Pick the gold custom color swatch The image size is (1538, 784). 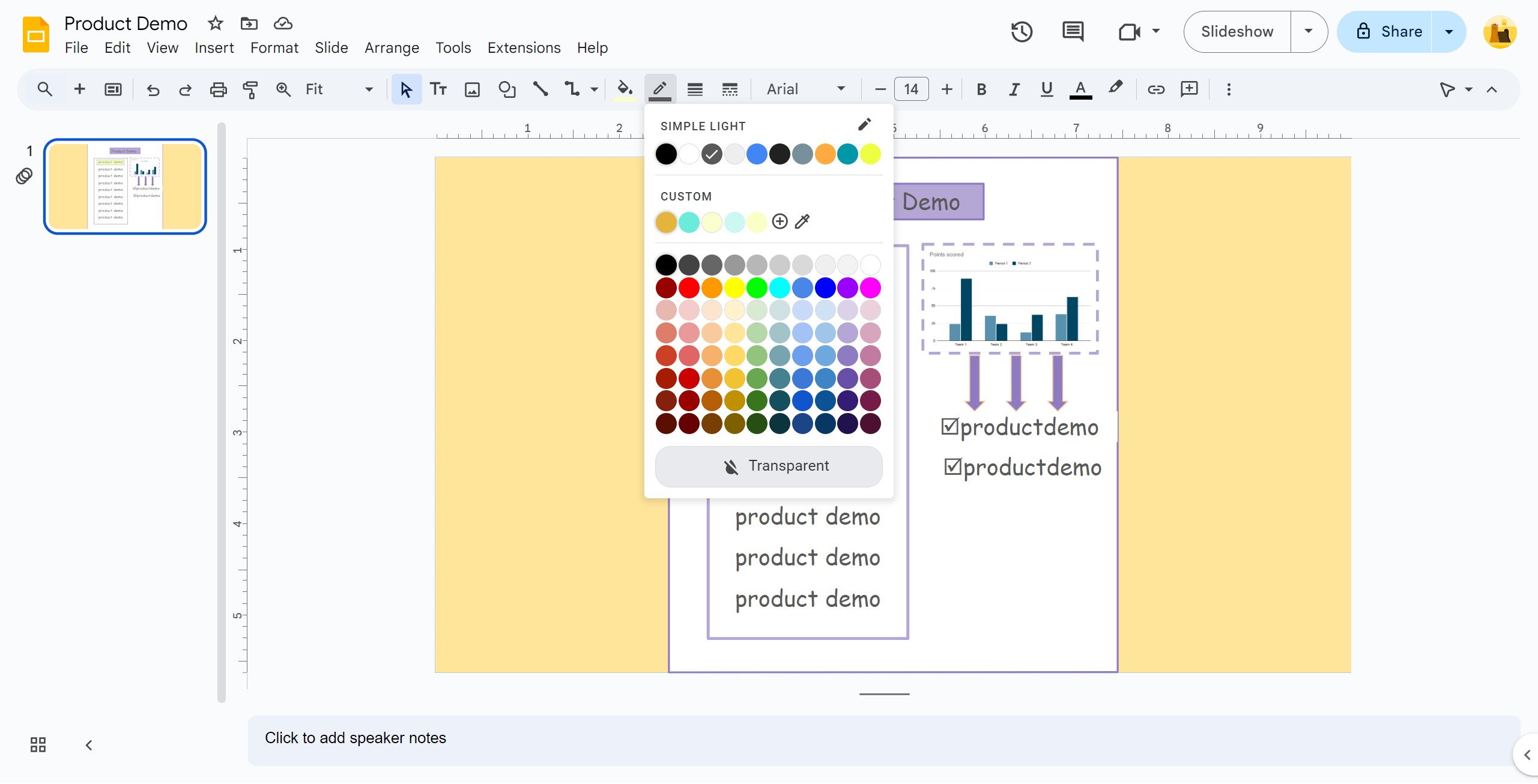666,222
